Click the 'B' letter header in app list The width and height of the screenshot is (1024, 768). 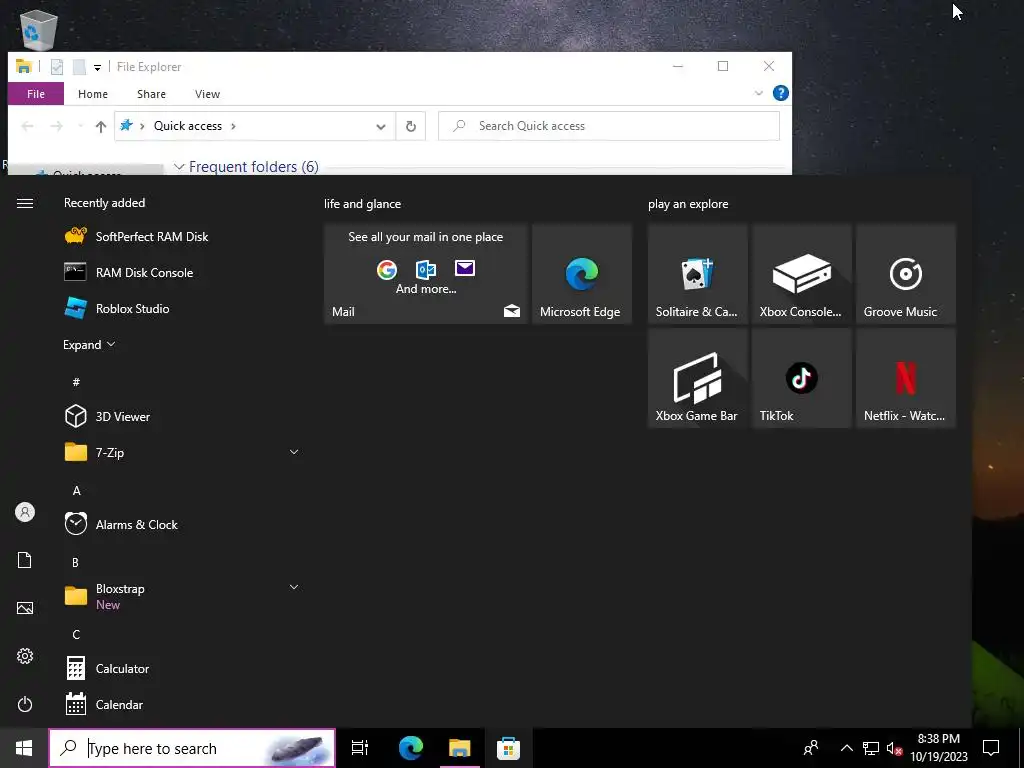76,562
